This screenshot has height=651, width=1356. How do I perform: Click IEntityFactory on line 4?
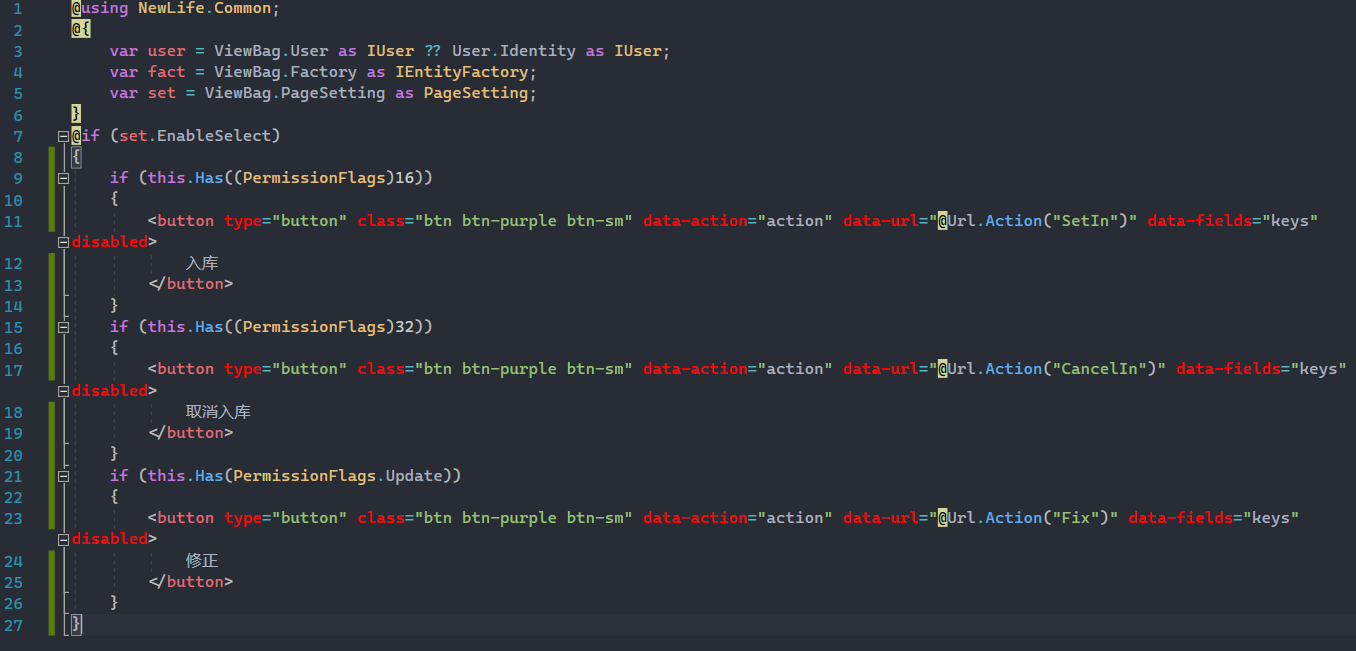tap(461, 72)
